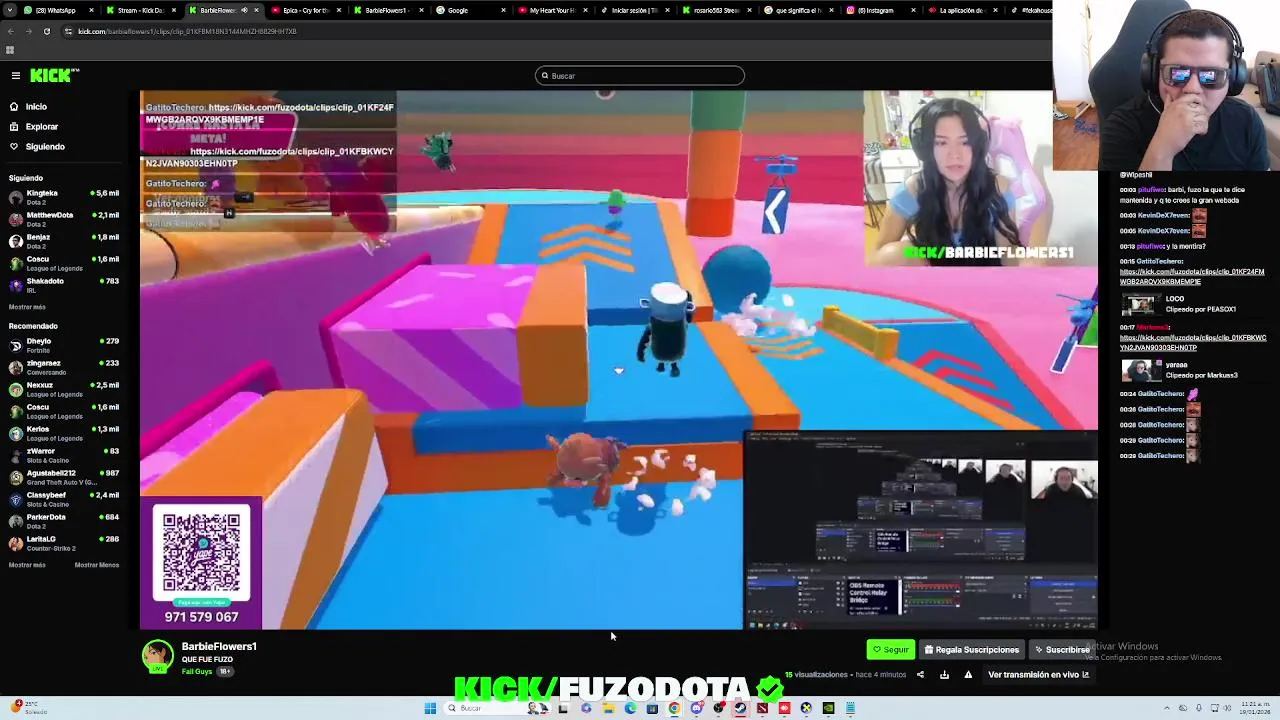Viewport: 1280px width, 720px height.
Task: Click the Suscribirse button
Action: (x=1062, y=650)
